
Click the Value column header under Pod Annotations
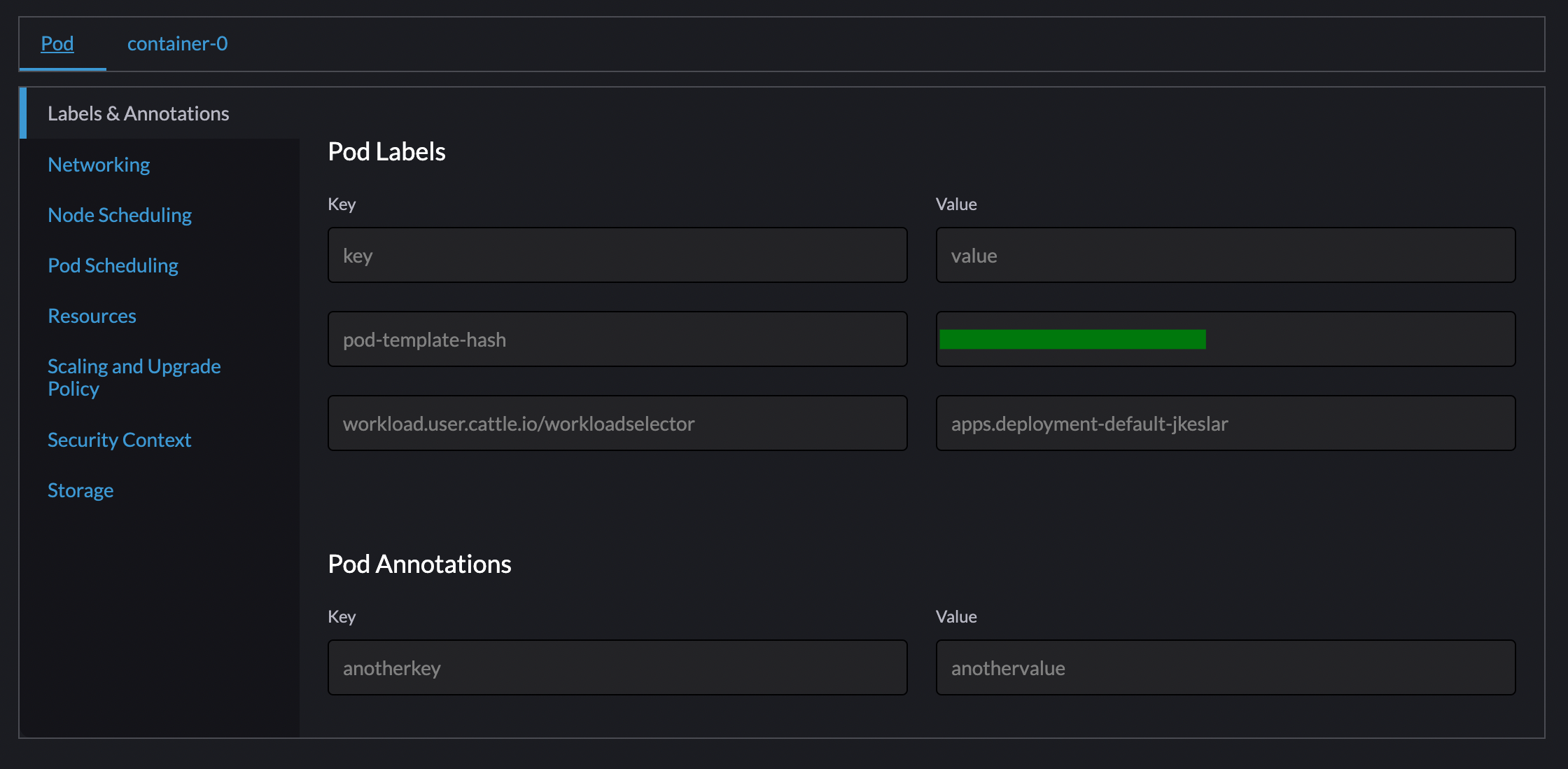[956, 616]
